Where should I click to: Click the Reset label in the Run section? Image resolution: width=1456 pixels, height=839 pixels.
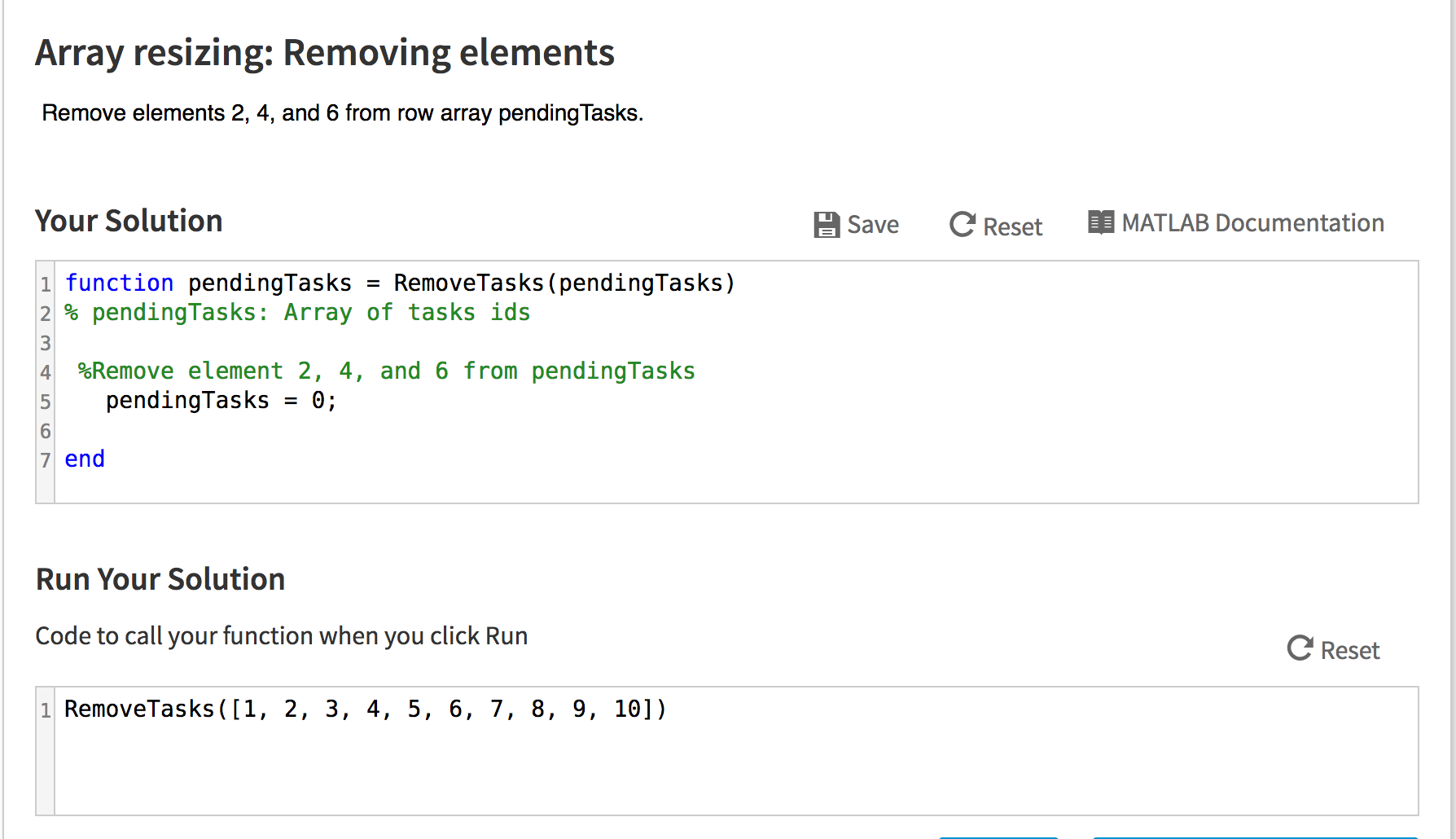pyautogui.click(x=1350, y=650)
